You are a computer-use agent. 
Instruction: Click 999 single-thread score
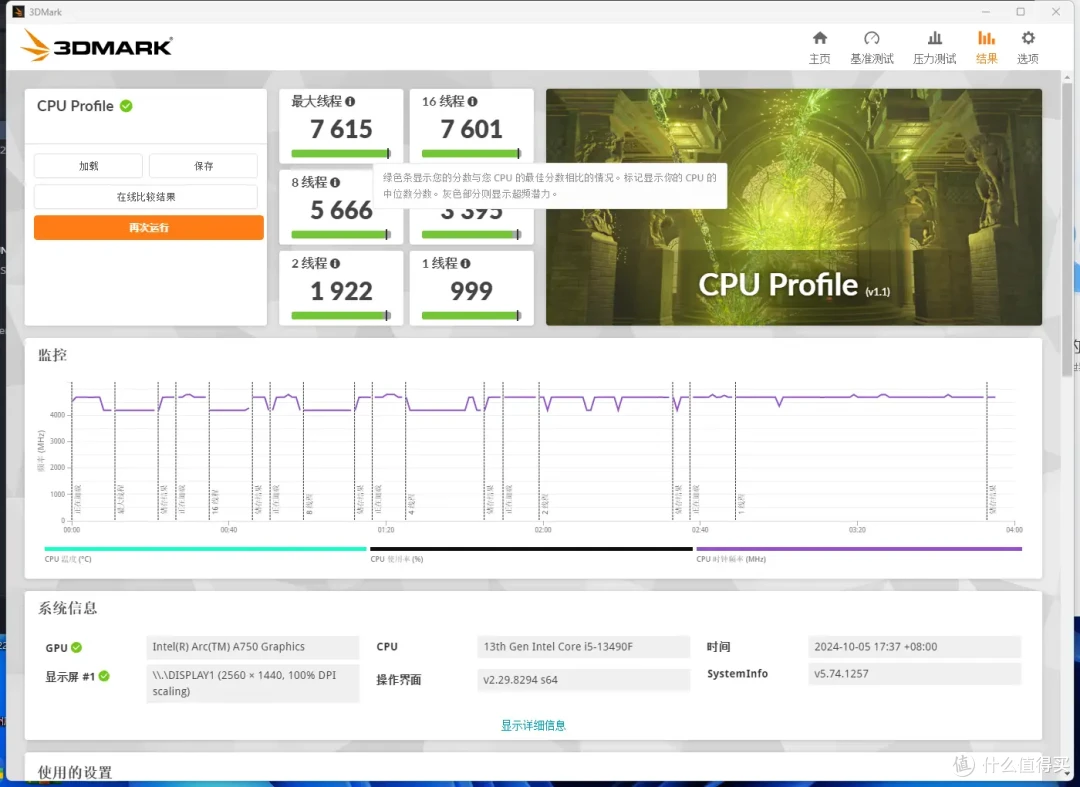(x=472, y=291)
